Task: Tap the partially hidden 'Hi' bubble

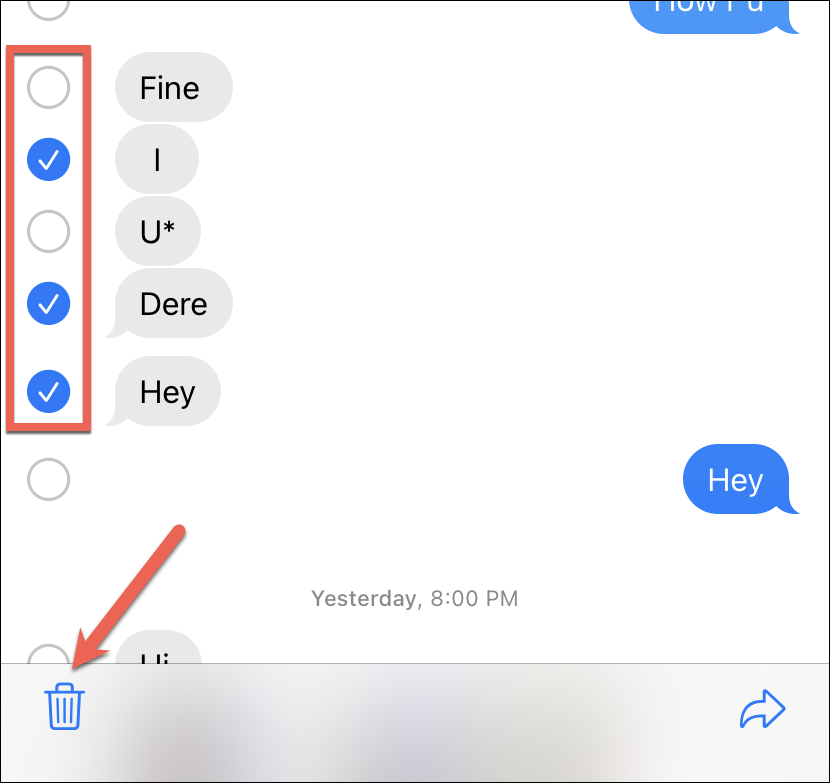Action: tap(158, 647)
